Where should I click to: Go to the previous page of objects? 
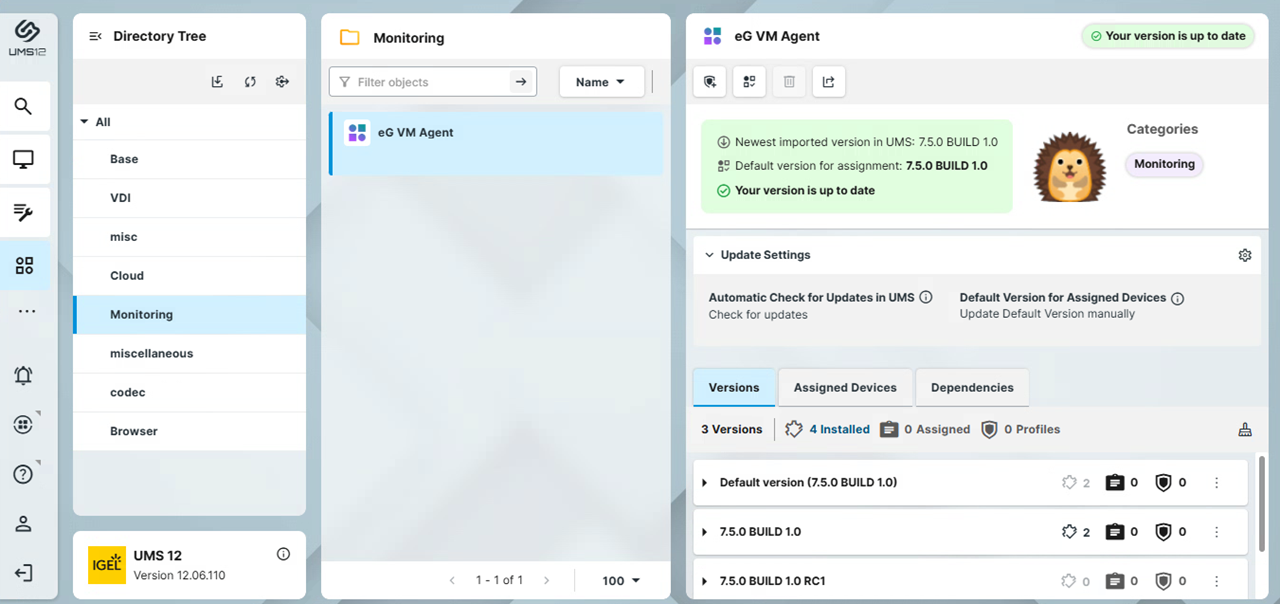pos(452,580)
